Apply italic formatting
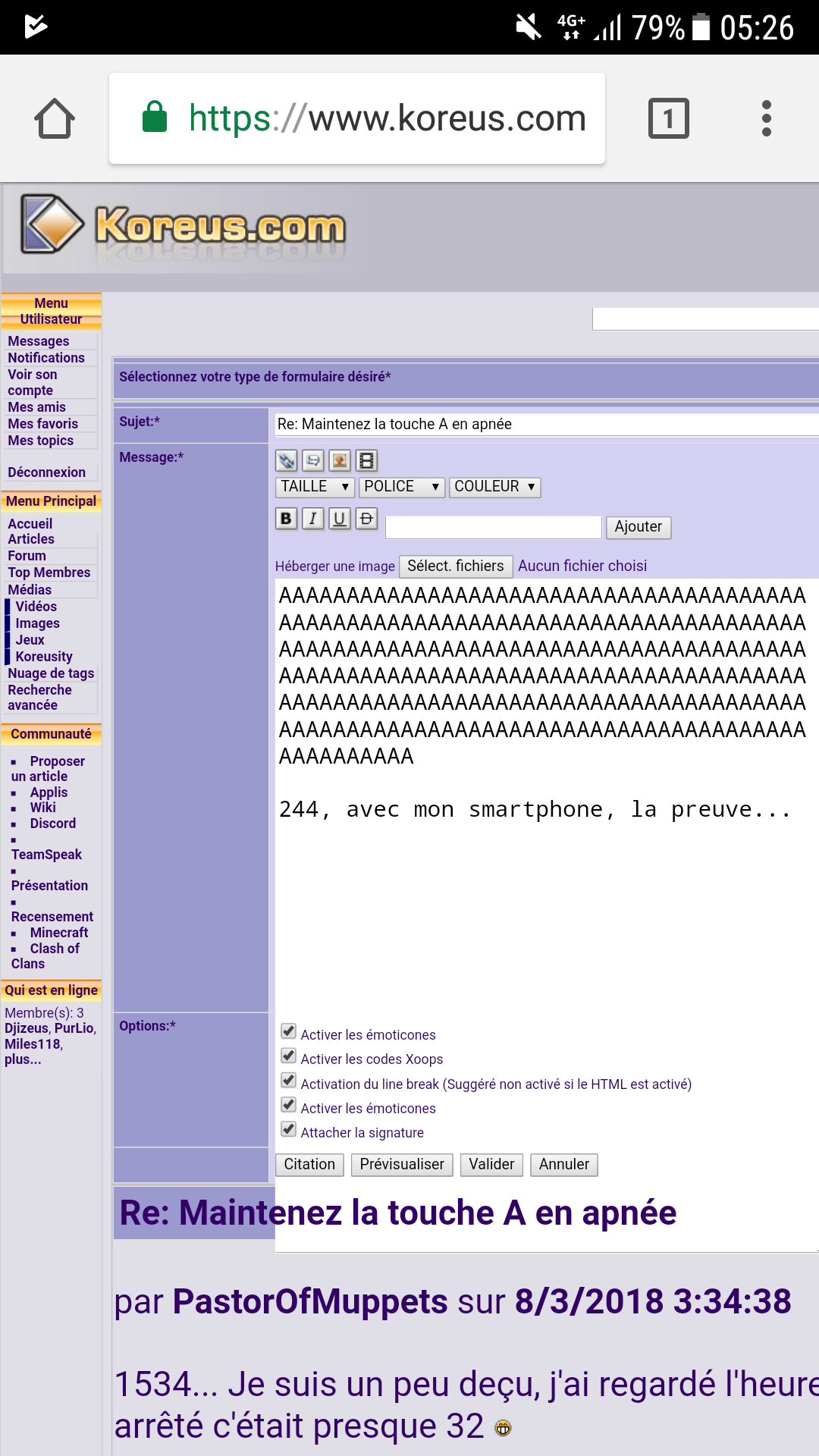 (x=312, y=519)
